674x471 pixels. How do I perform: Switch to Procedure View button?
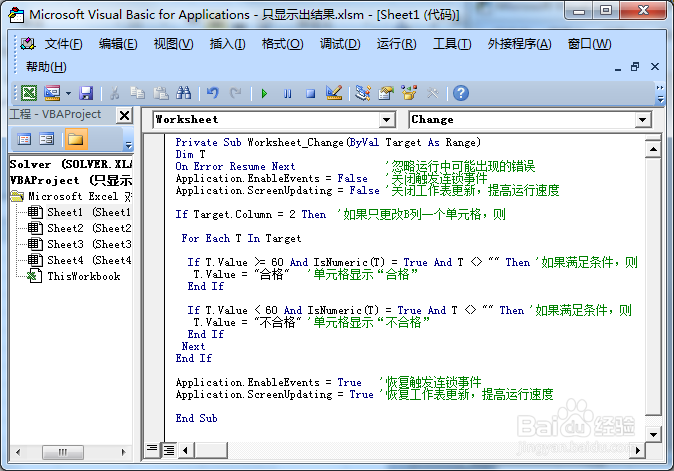click(152, 450)
